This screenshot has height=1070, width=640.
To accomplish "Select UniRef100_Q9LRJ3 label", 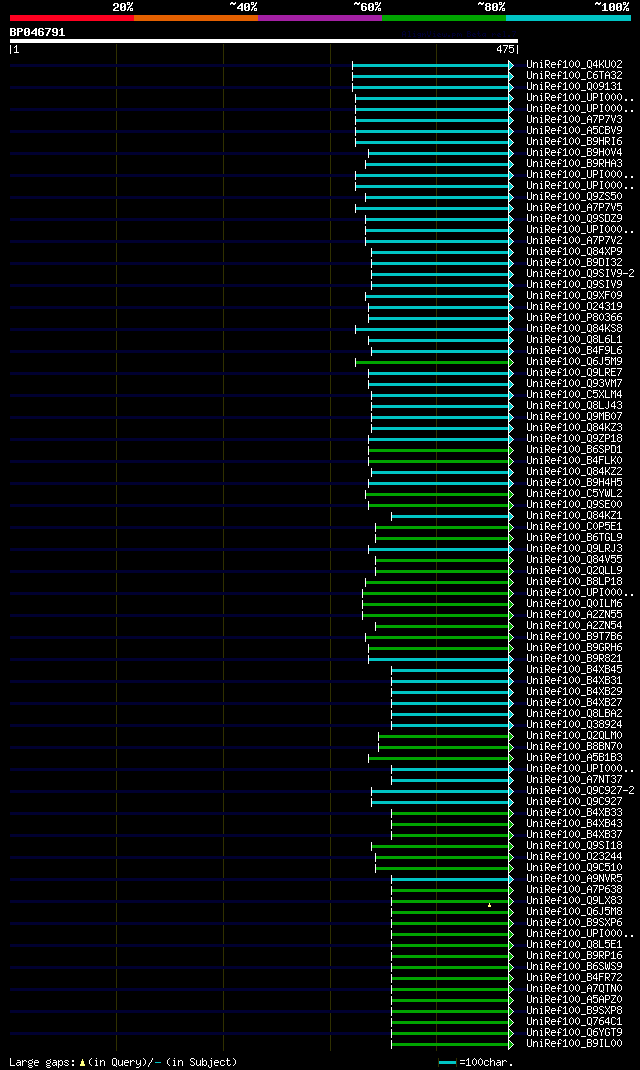I will 574,549.
